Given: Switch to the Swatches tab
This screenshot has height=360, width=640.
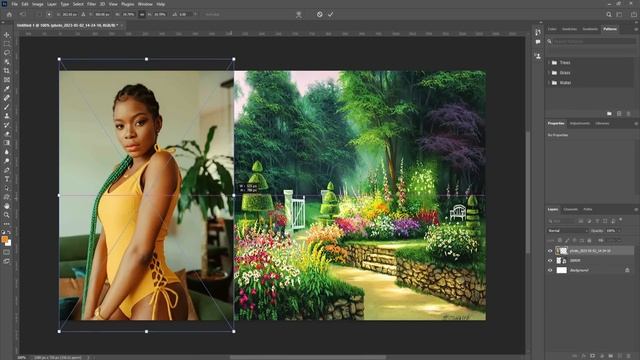Looking at the screenshot, I should [x=569, y=29].
